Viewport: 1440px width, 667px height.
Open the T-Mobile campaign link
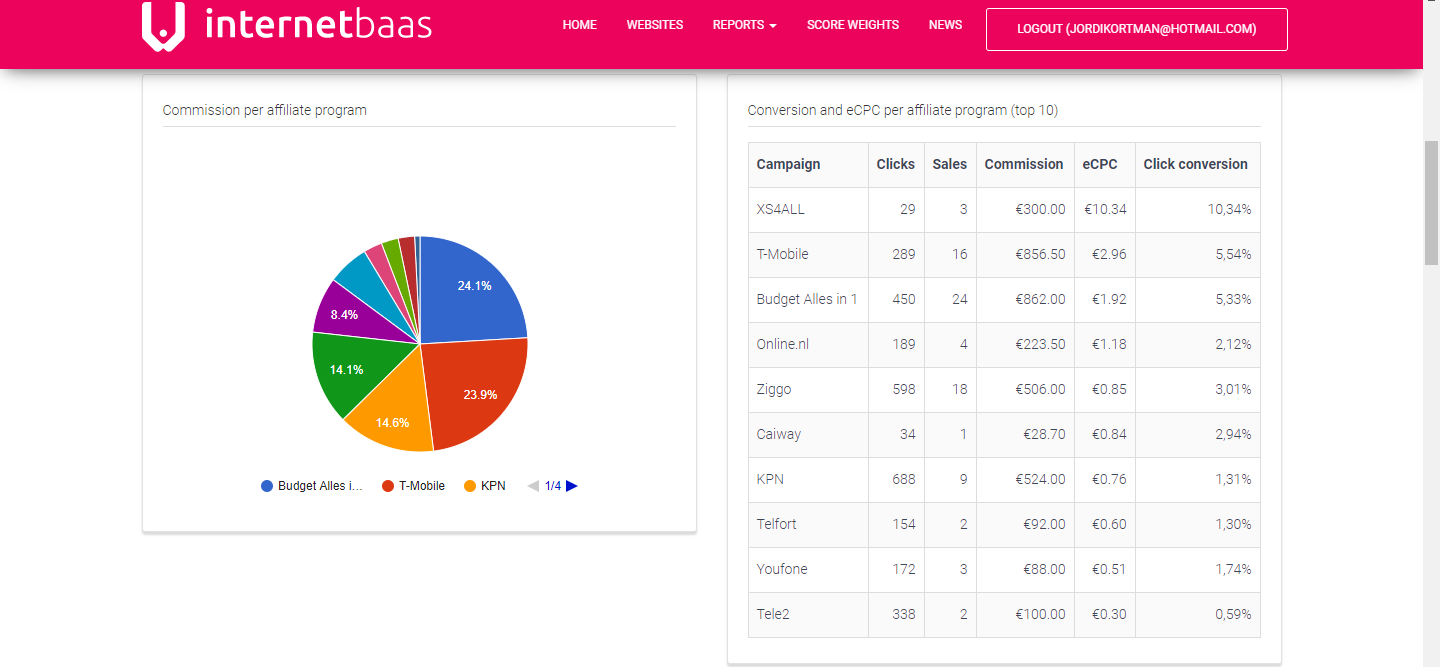click(782, 254)
